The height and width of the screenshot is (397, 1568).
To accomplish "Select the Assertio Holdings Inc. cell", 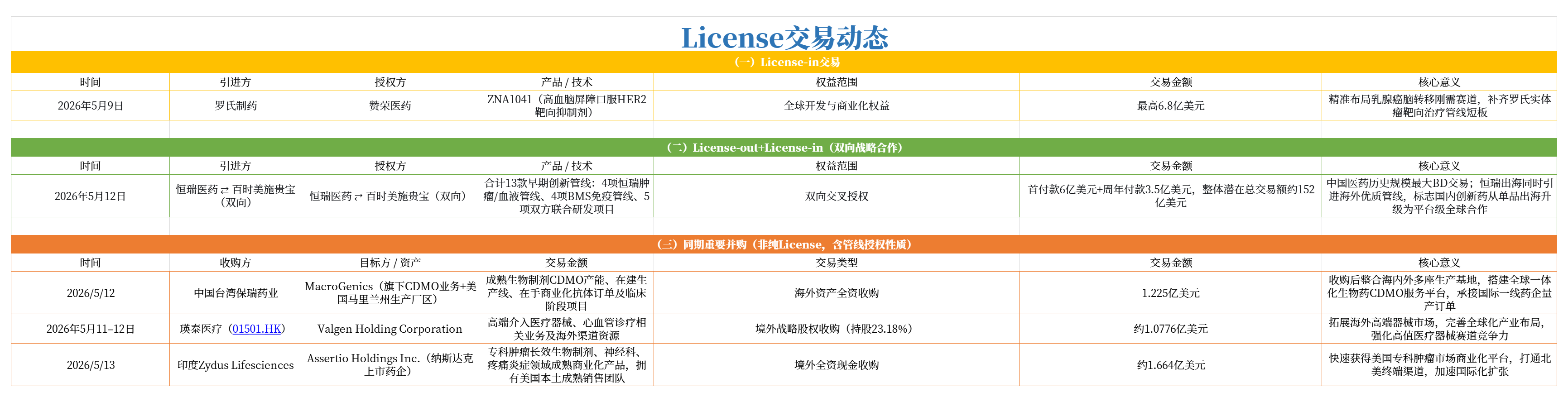I will point(390,365).
